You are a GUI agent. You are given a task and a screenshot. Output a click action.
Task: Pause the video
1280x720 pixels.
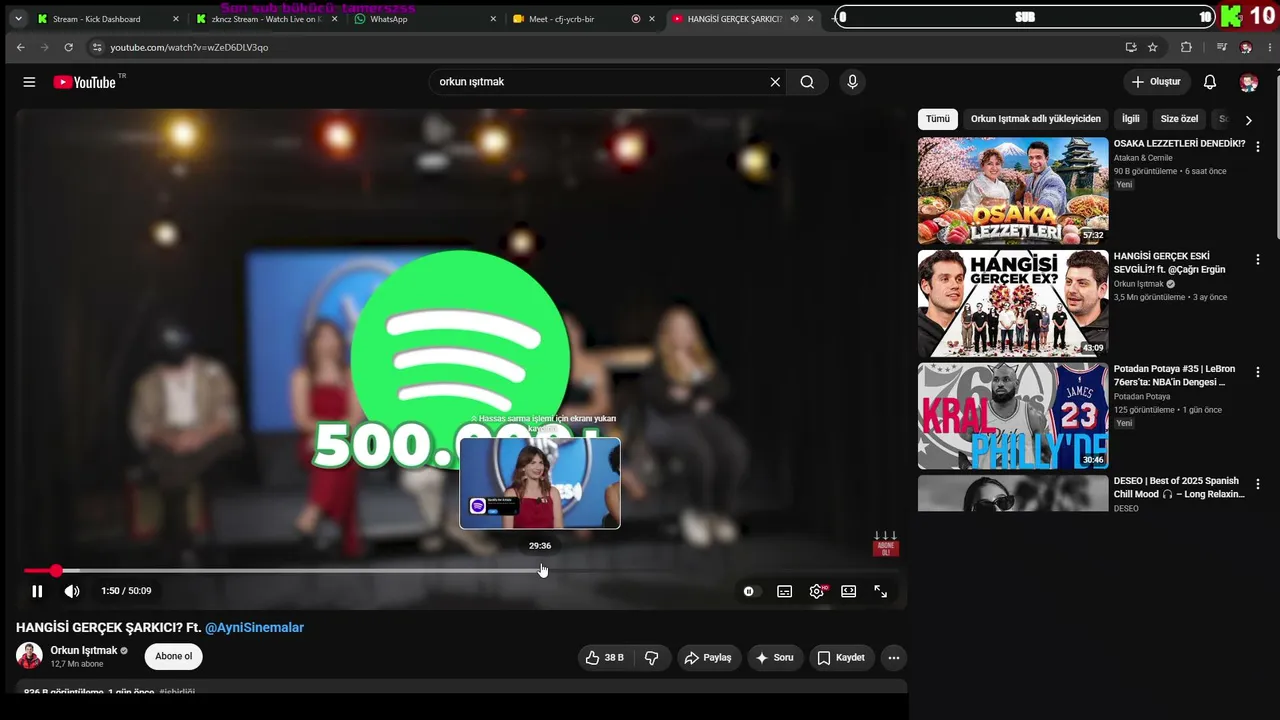coord(37,591)
